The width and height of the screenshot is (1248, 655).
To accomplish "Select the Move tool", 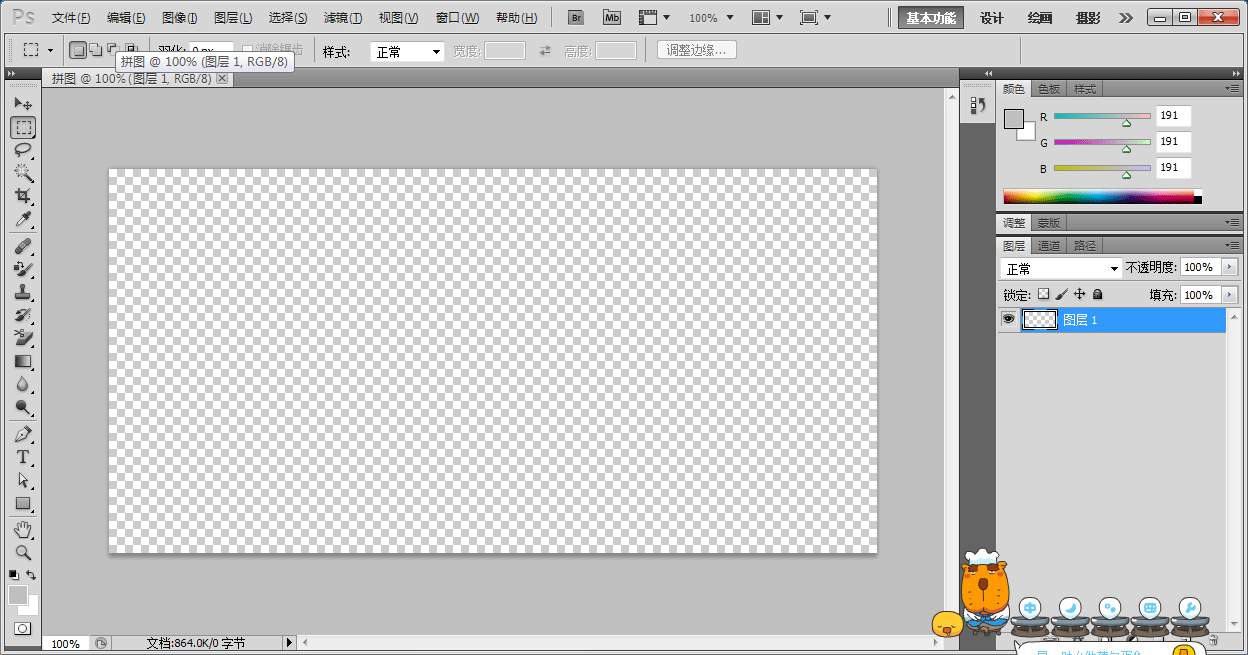I will (23, 104).
